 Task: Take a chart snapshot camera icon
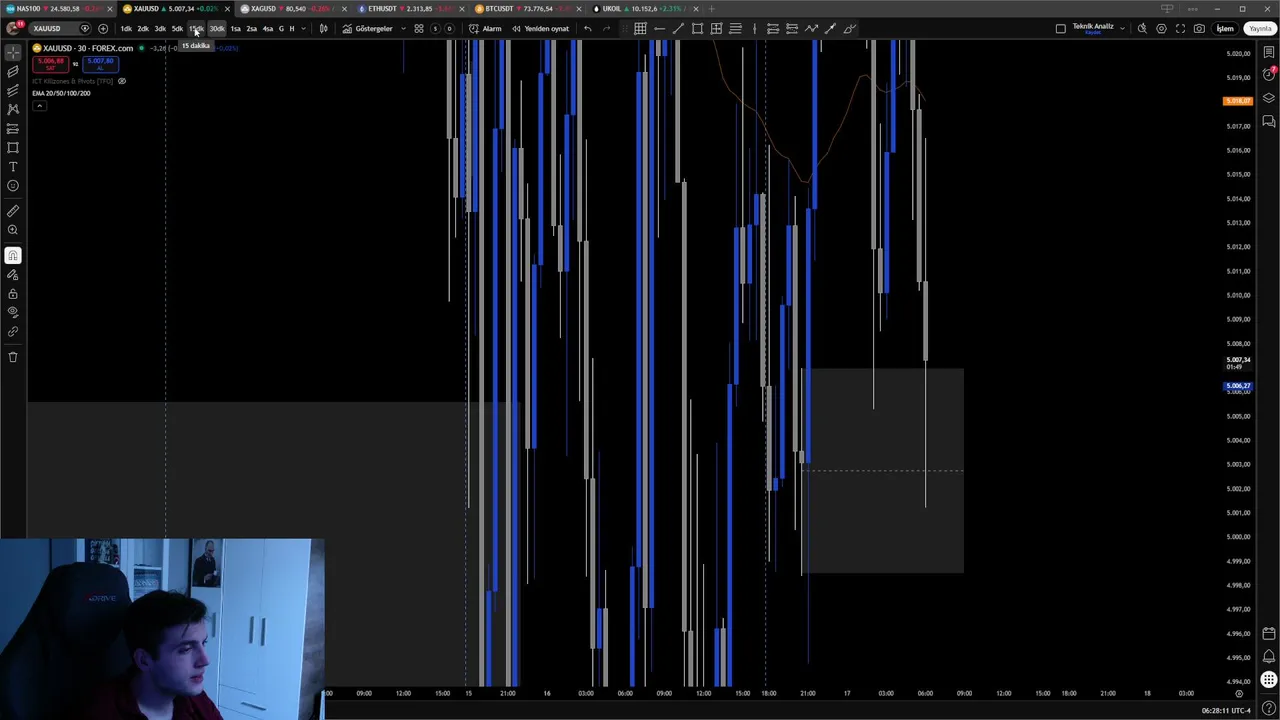1199,29
